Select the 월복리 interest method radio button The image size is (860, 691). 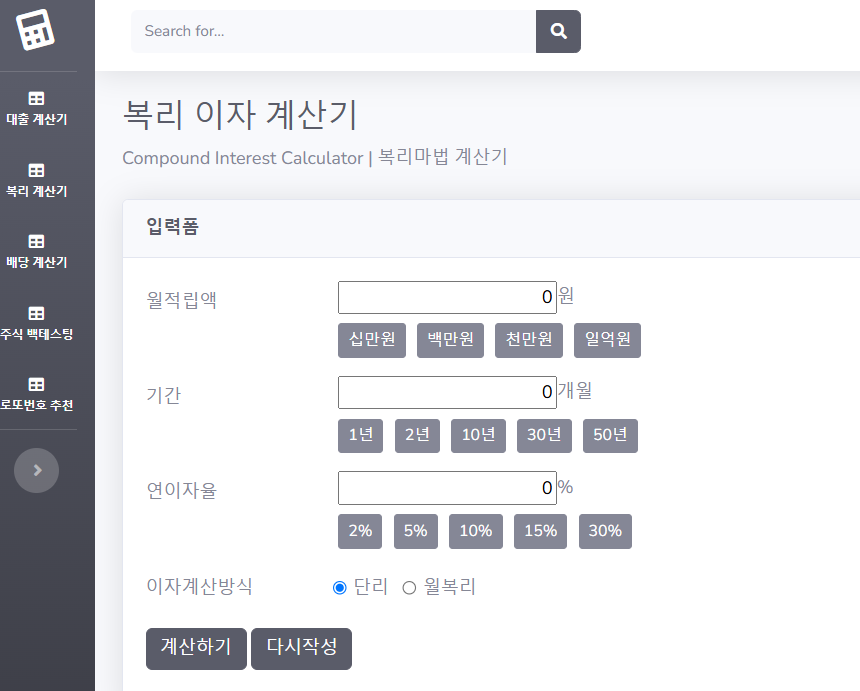point(408,588)
